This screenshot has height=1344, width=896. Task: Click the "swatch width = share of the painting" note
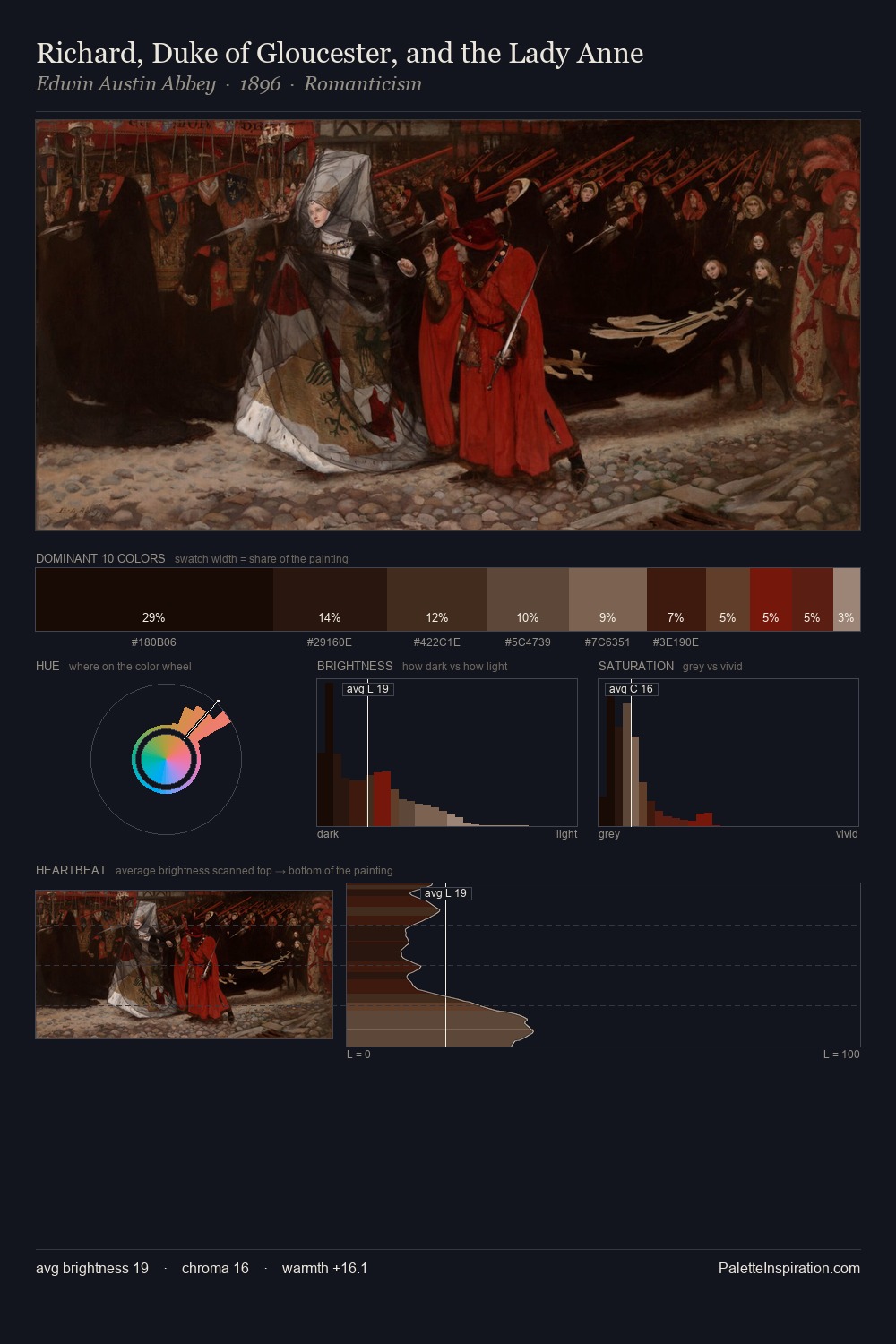pyautogui.click(x=262, y=559)
